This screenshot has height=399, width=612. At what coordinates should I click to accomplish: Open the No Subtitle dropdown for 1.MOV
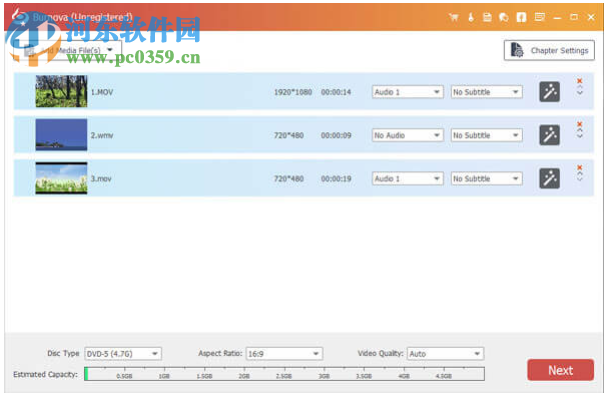486,92
